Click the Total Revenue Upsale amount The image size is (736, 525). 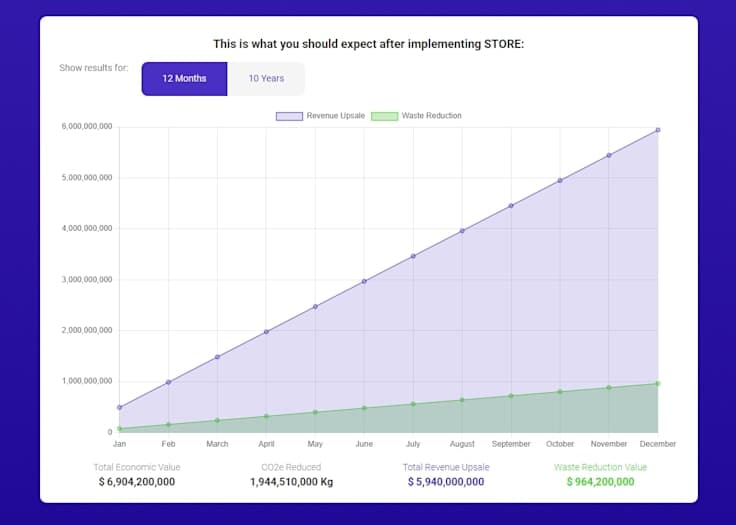(446, 482)
